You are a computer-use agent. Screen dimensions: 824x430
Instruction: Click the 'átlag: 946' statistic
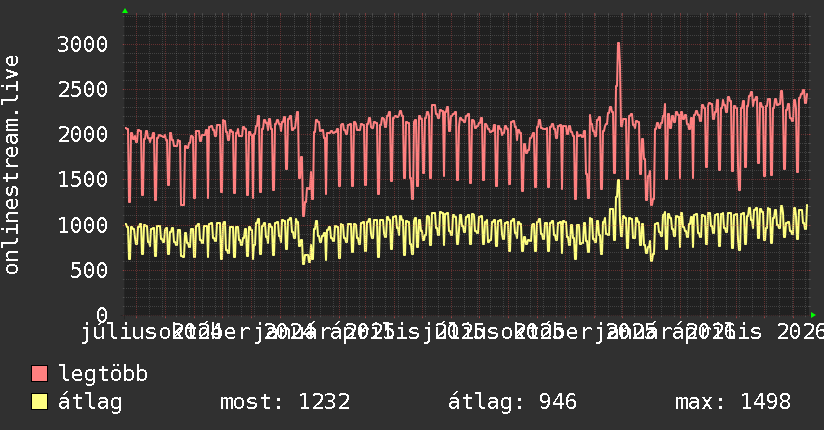512,402
